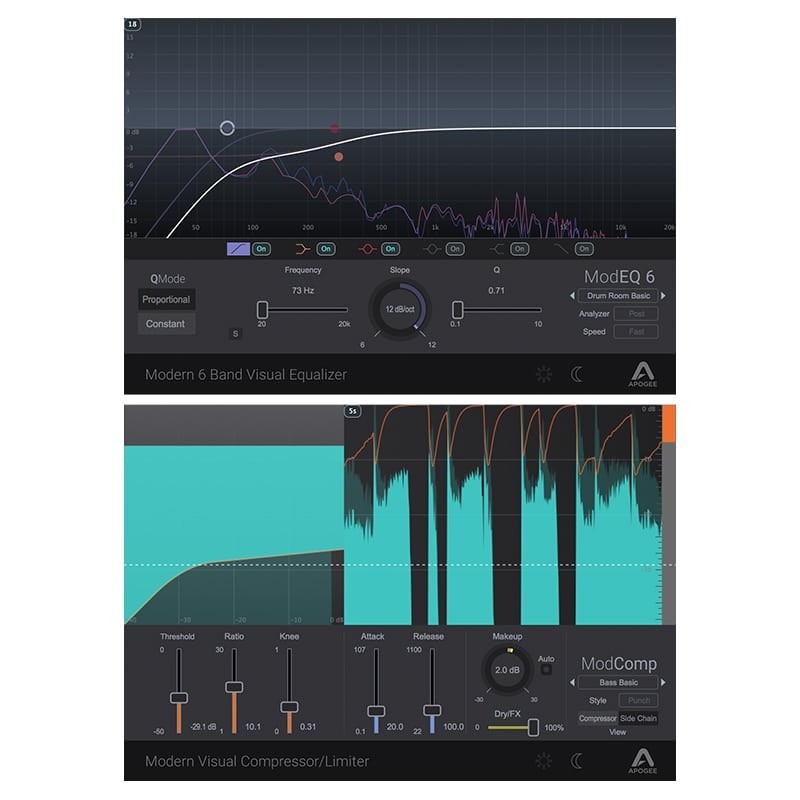Viewport: 800px width, 800px height.
Task: Click the Q slider handle
Action: [x=458, y=309]
